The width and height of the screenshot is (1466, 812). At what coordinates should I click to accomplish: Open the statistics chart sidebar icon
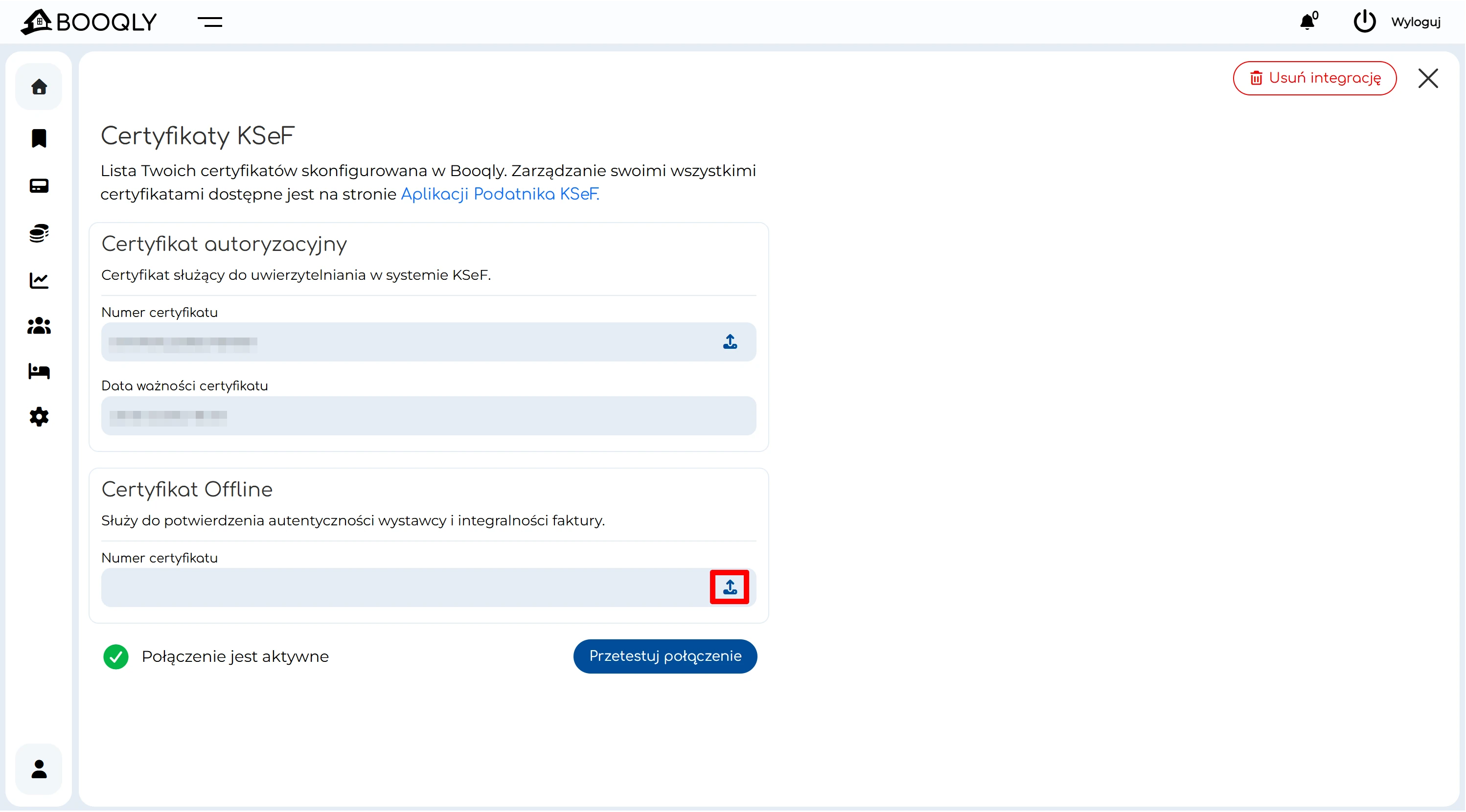coord(39,280)
